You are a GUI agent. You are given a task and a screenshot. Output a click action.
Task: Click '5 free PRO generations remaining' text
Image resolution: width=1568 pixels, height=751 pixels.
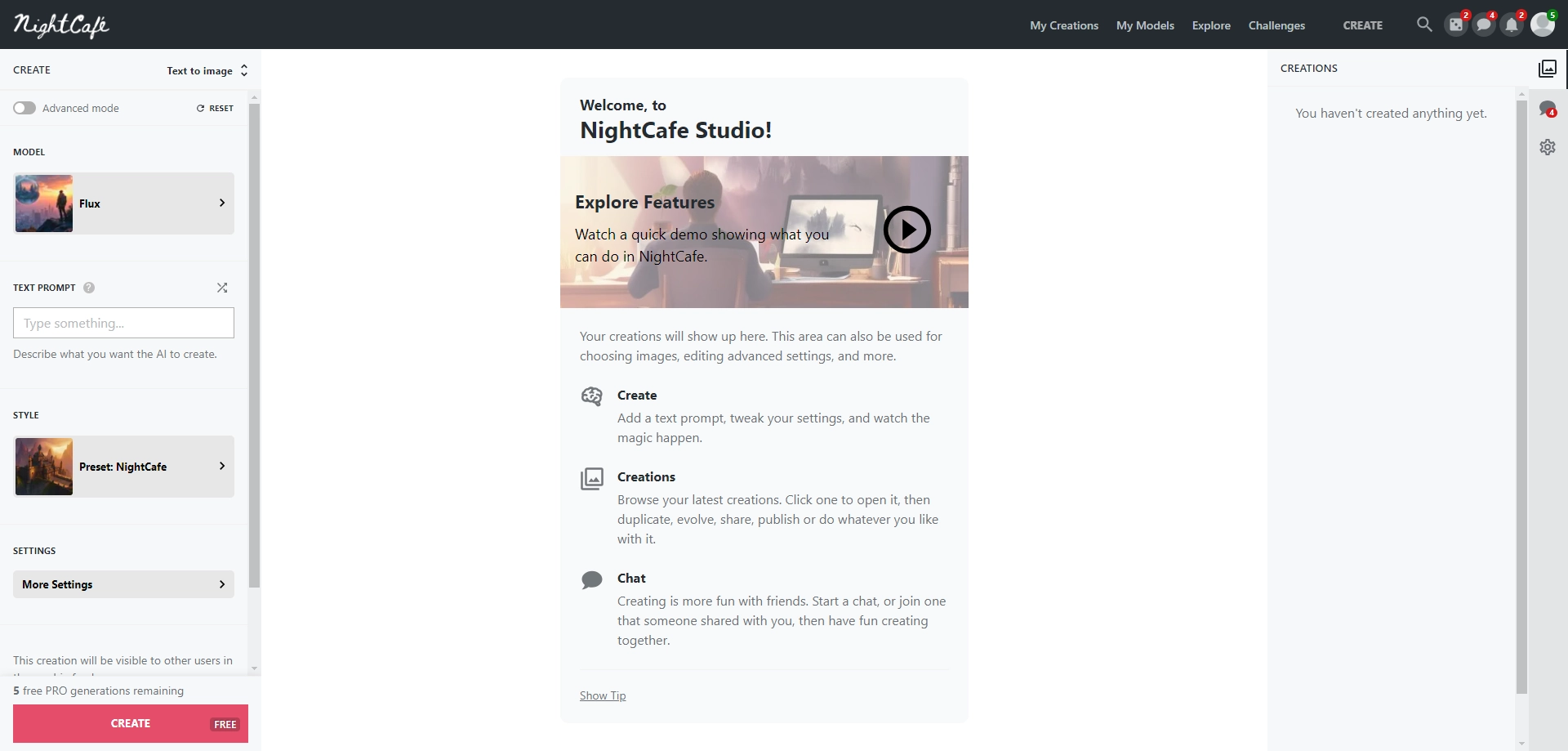point(99,691)
